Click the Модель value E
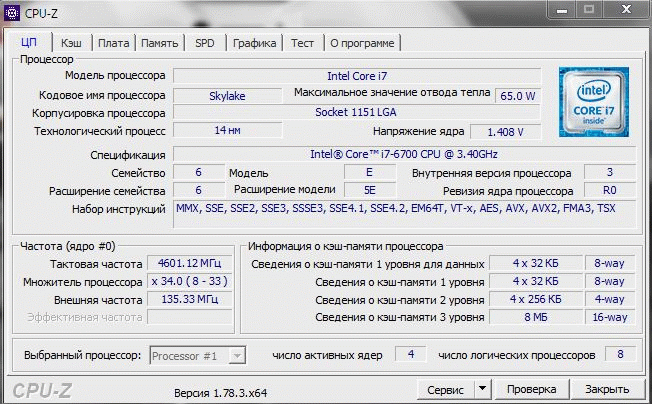This screenshot has width=652, height=404. (x=370, y=172)
